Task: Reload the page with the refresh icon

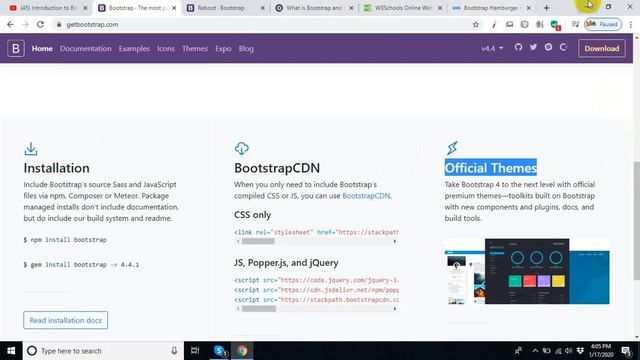Action: click(x=40, y=24)
